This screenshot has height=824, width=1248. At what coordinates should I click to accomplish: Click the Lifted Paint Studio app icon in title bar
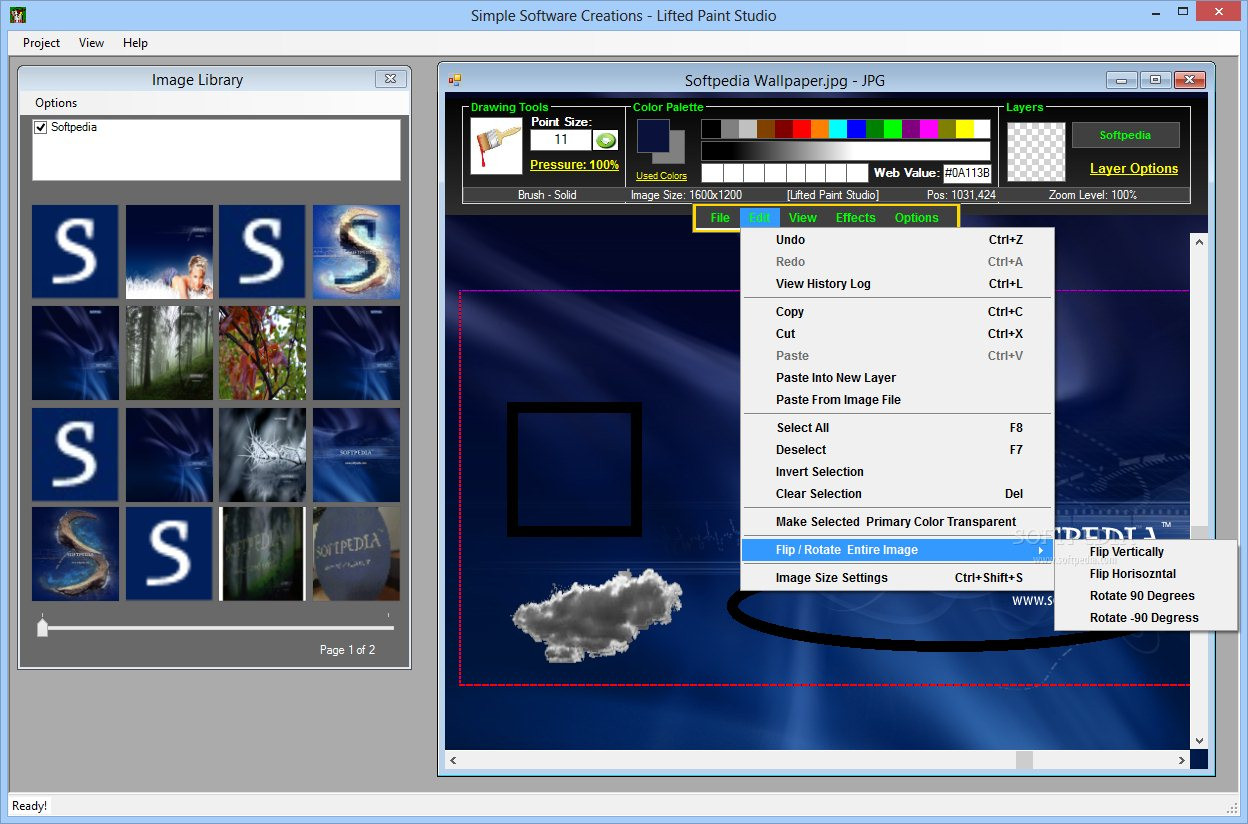(17, 15)
